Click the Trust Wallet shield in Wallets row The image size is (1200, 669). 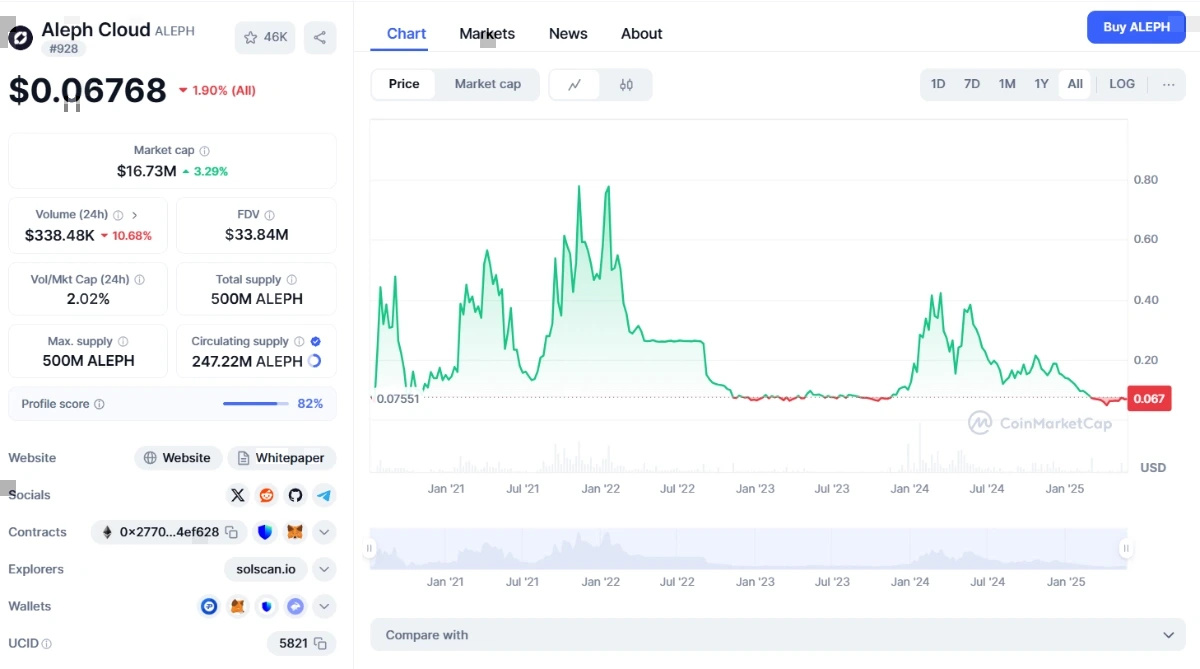266,606
